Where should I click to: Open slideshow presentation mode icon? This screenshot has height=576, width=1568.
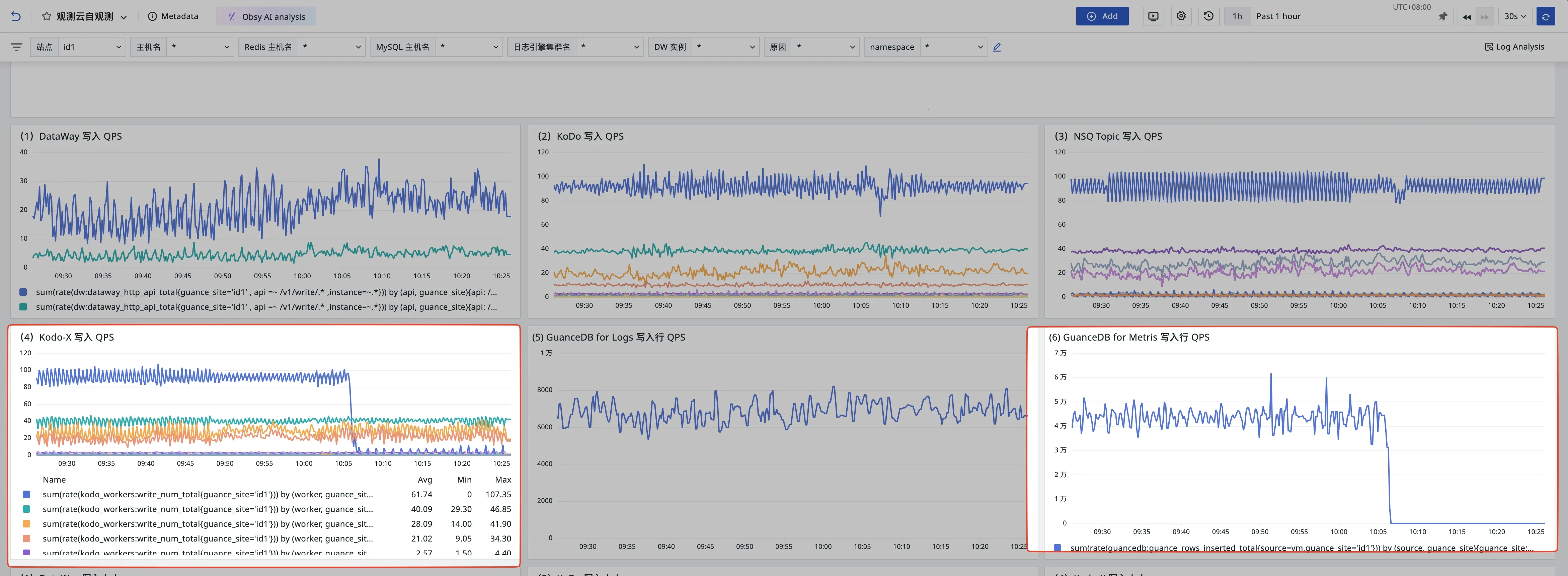click(1153, 16)
